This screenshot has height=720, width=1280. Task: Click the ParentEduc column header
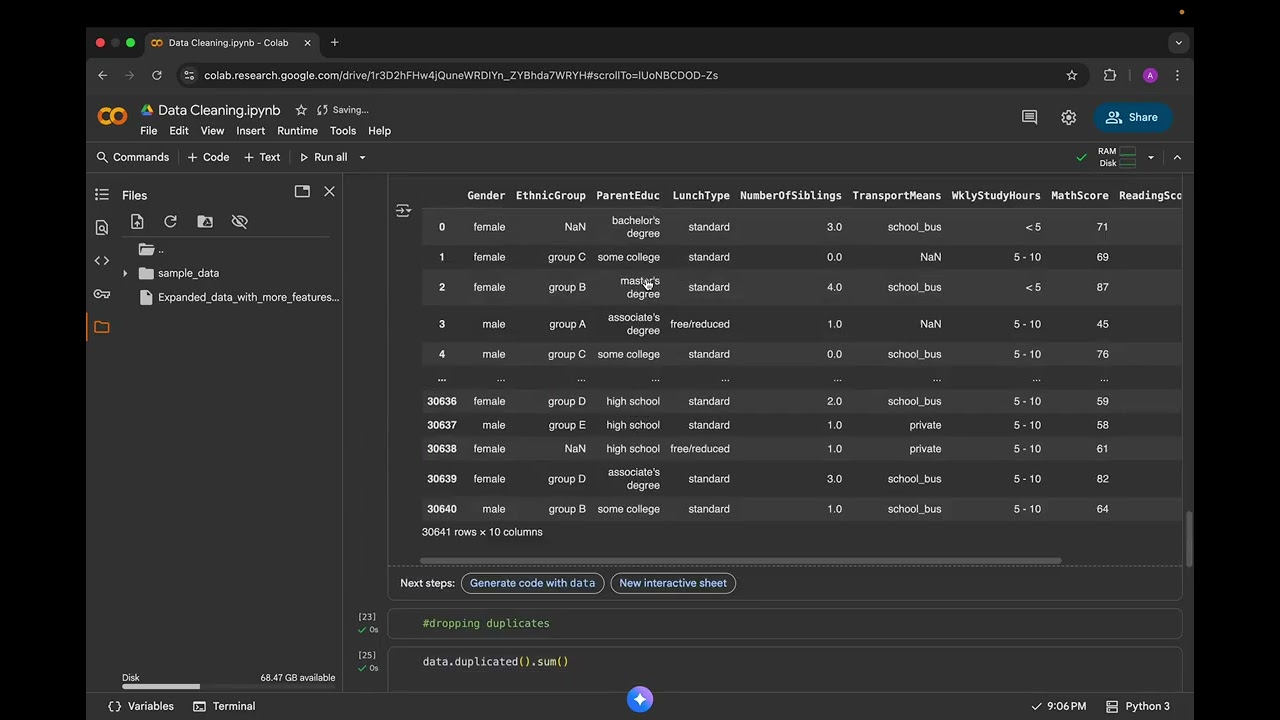pos(628,196)
